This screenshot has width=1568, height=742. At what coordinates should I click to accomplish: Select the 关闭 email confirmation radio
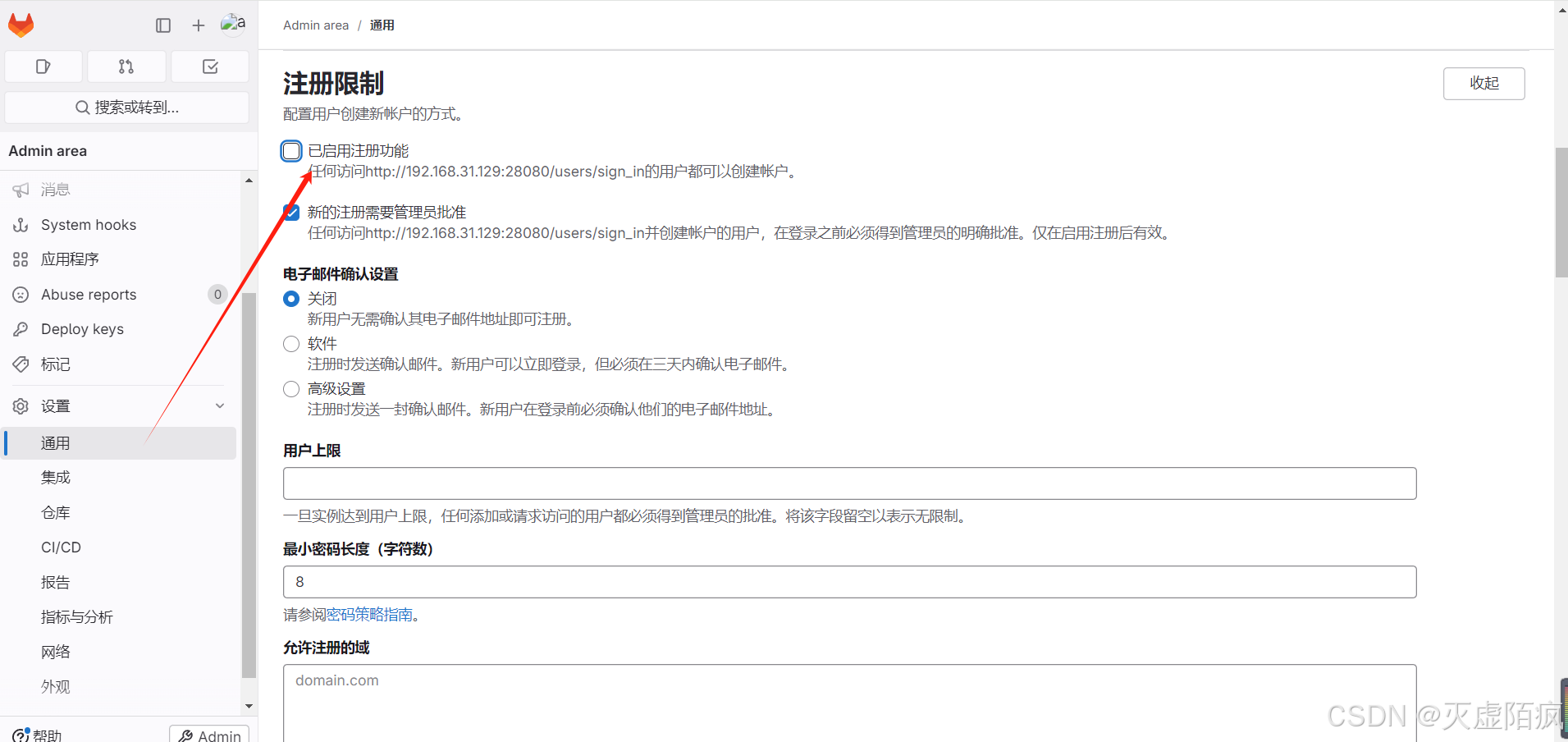click(291, 299)
